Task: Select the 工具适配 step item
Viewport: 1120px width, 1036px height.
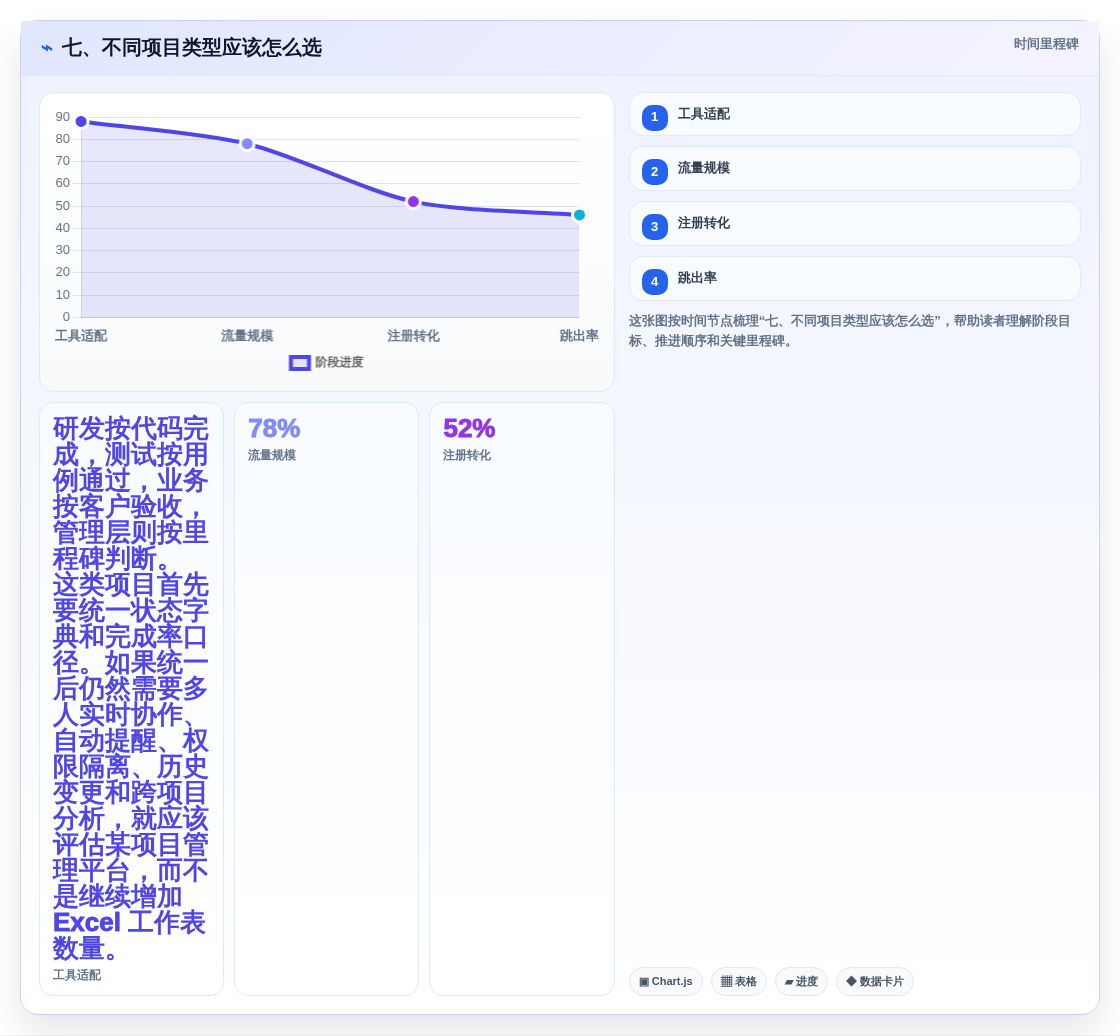Action: point(854,114)
